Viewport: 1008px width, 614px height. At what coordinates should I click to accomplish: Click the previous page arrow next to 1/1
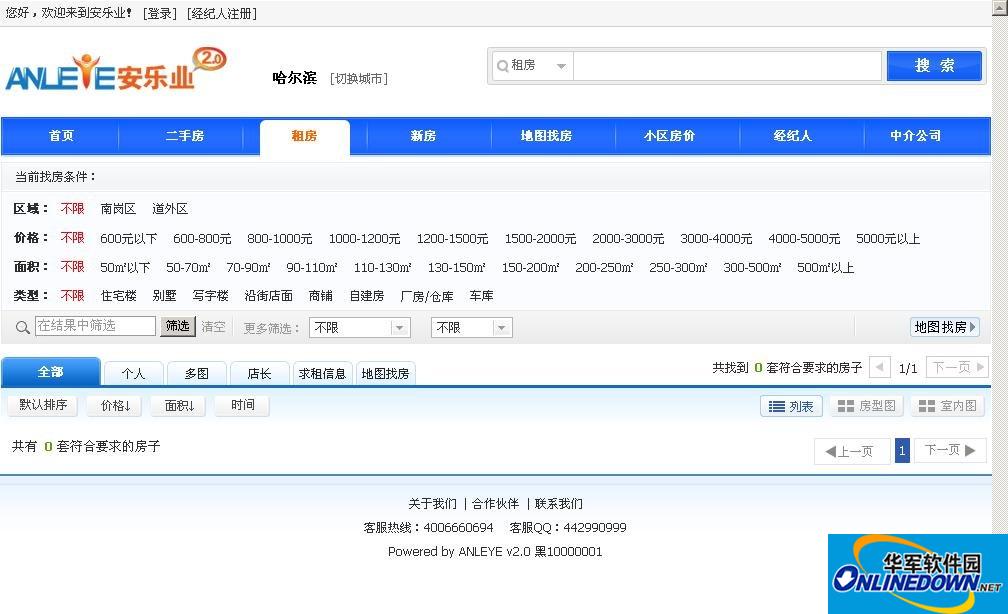click(880, 367)
